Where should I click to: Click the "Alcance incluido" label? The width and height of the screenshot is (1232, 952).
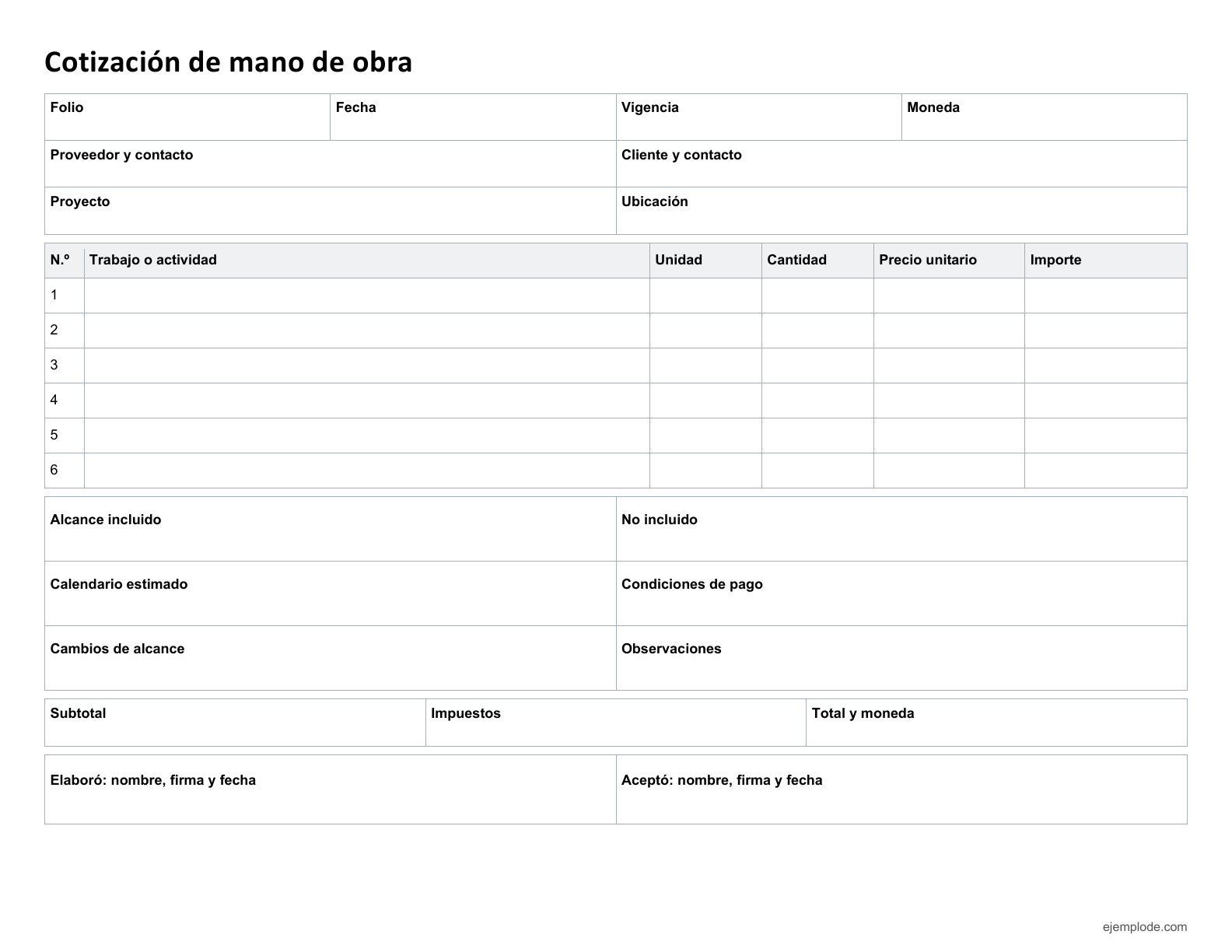point(106,520)
